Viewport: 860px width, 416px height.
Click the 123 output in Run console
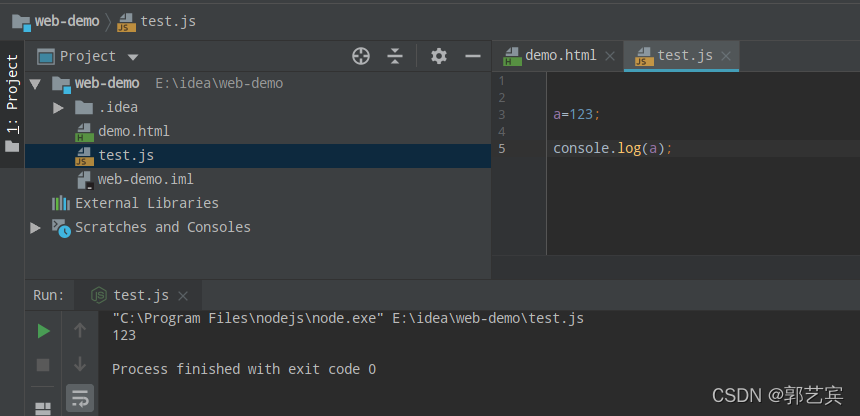[124, 335]
